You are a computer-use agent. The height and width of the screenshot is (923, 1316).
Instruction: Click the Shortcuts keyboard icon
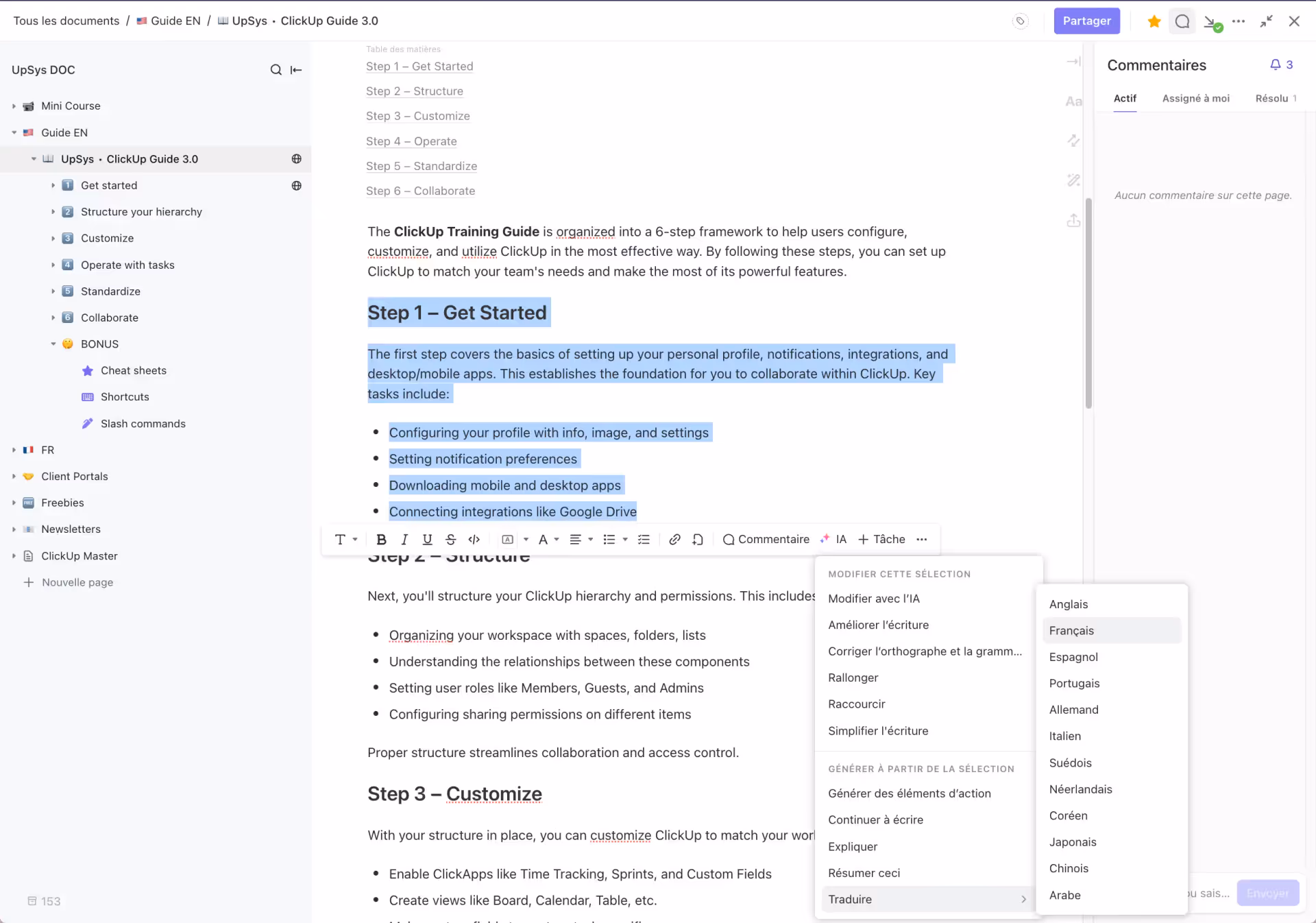click(x=88, y=397)
